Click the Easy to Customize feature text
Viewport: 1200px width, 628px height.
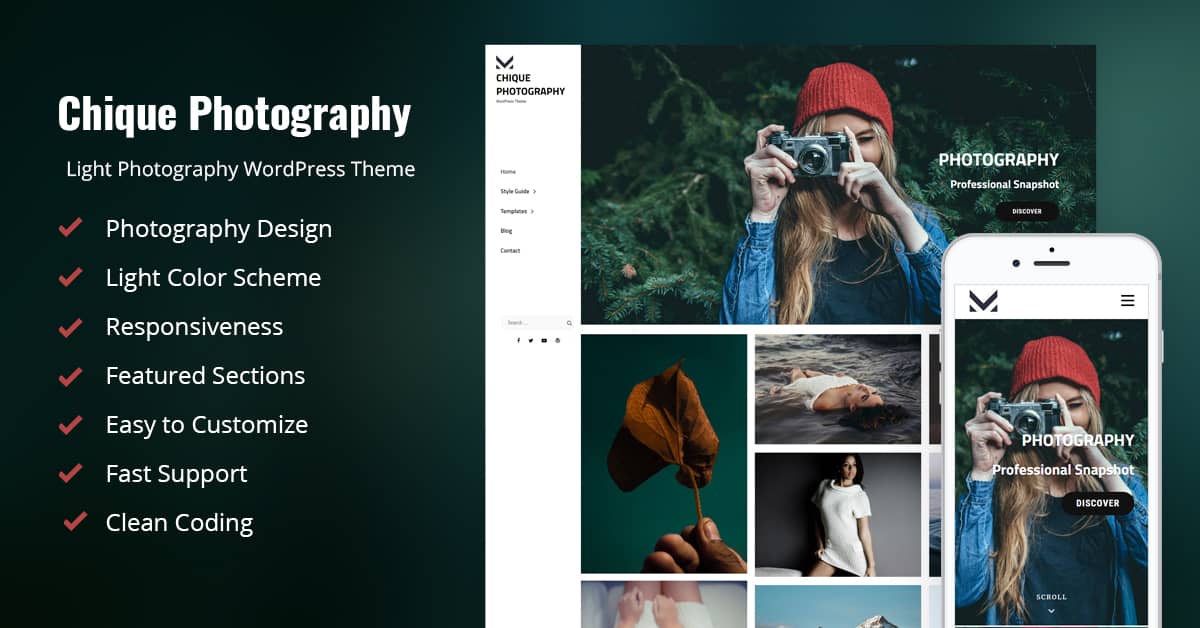pyautogui.click(x=207, y=425)
